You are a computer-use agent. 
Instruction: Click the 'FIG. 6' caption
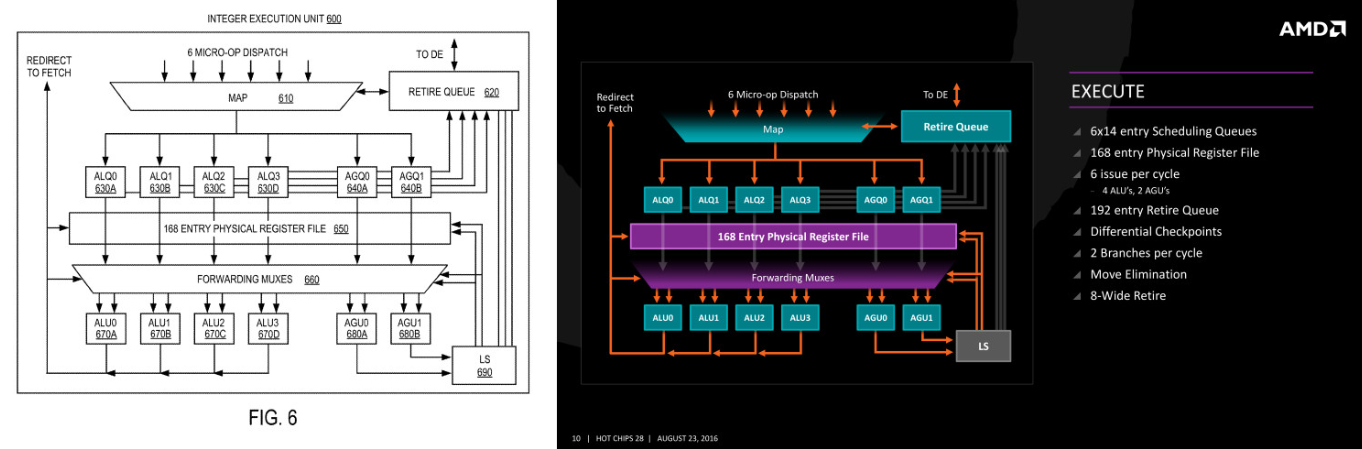point(272,417)
